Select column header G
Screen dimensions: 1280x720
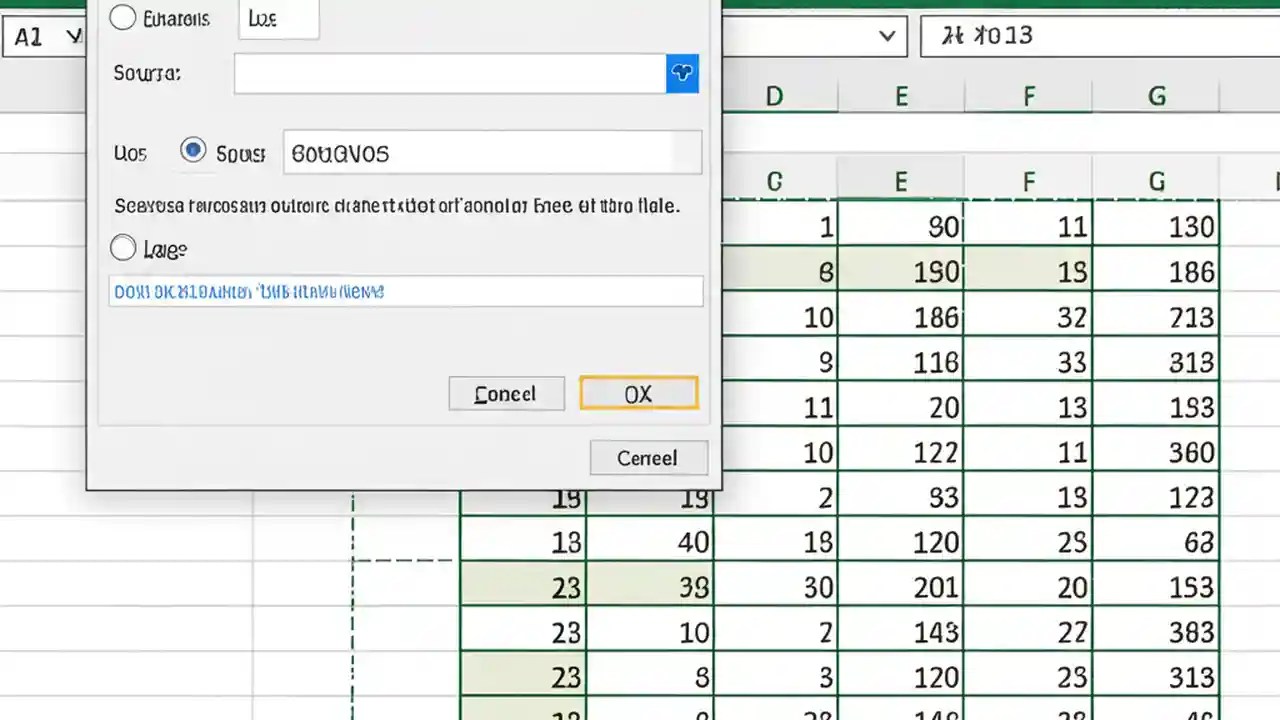tap(1156, 95)
